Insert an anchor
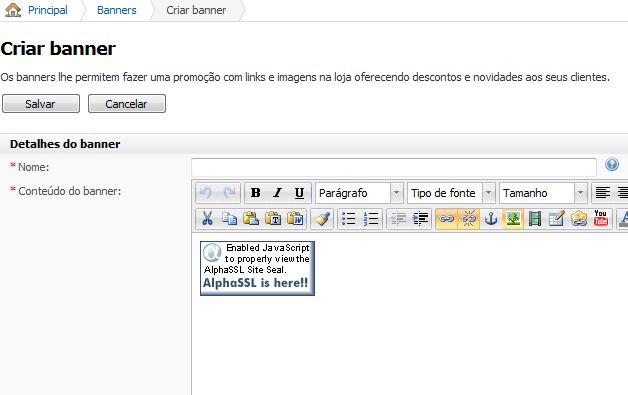This screenshot has height=395, width=628. click(491, 219)
